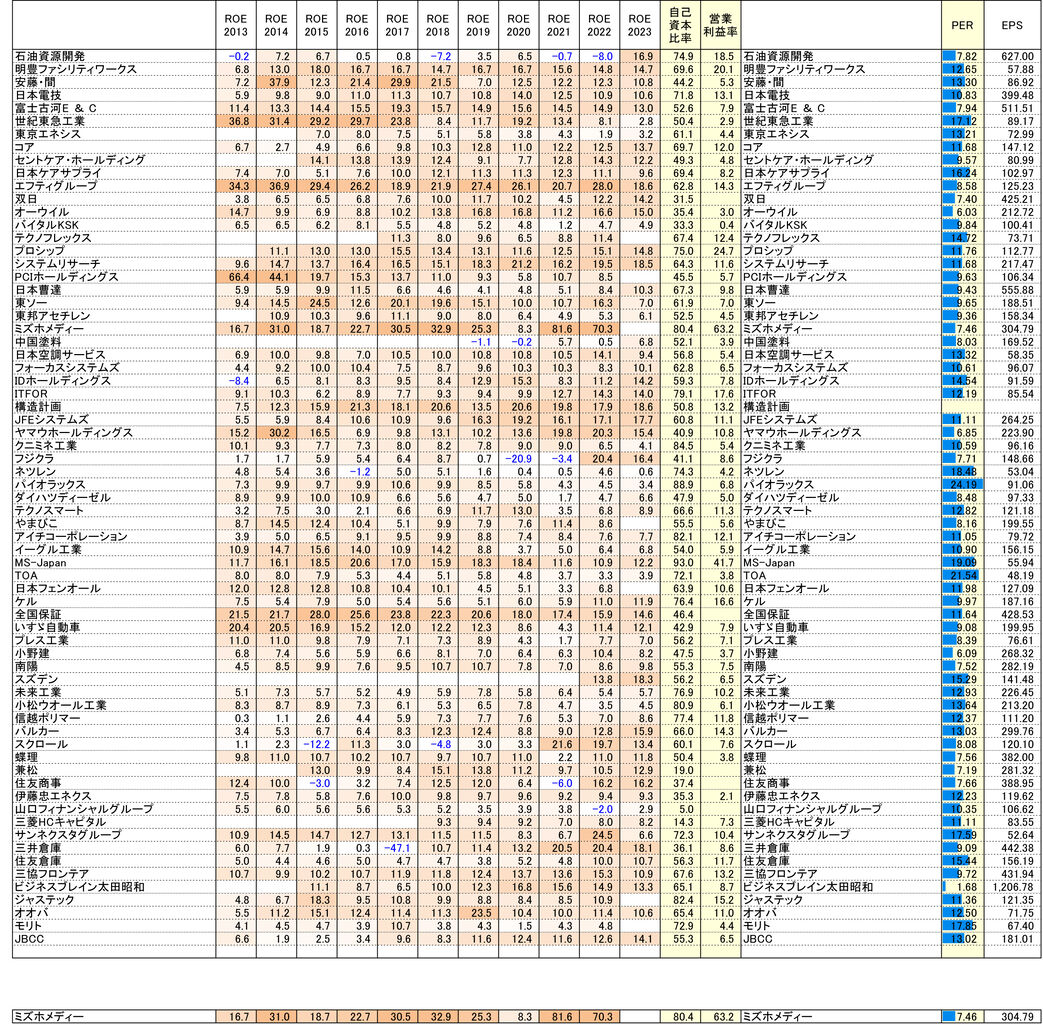The image size is (1043, 1024).
Task: Click ROE 2013 value 66.4 for PCIホールディングス
Action: [238, 277]
